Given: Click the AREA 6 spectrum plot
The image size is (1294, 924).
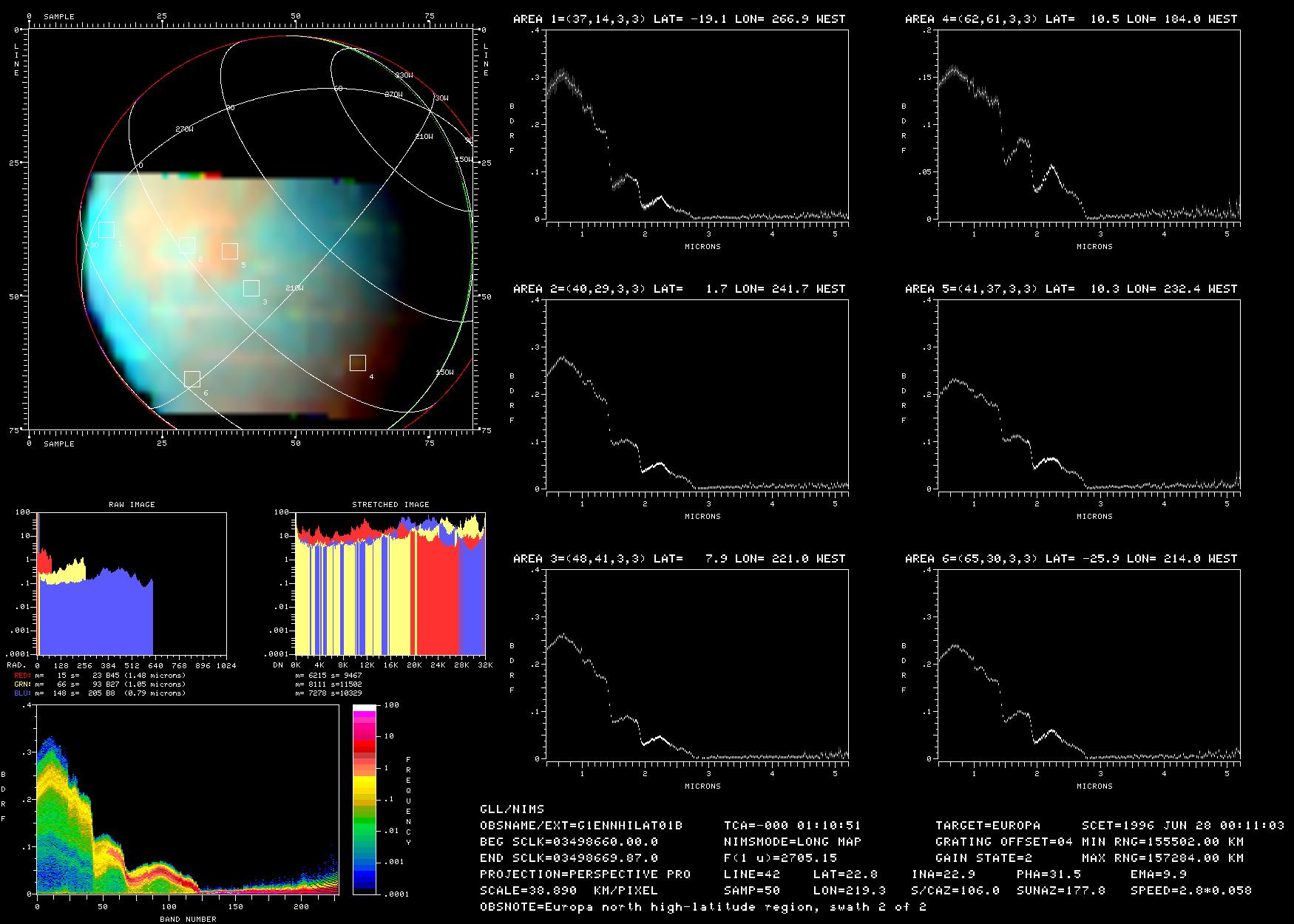Looking at the screenshot, I should pos(1088,665).
